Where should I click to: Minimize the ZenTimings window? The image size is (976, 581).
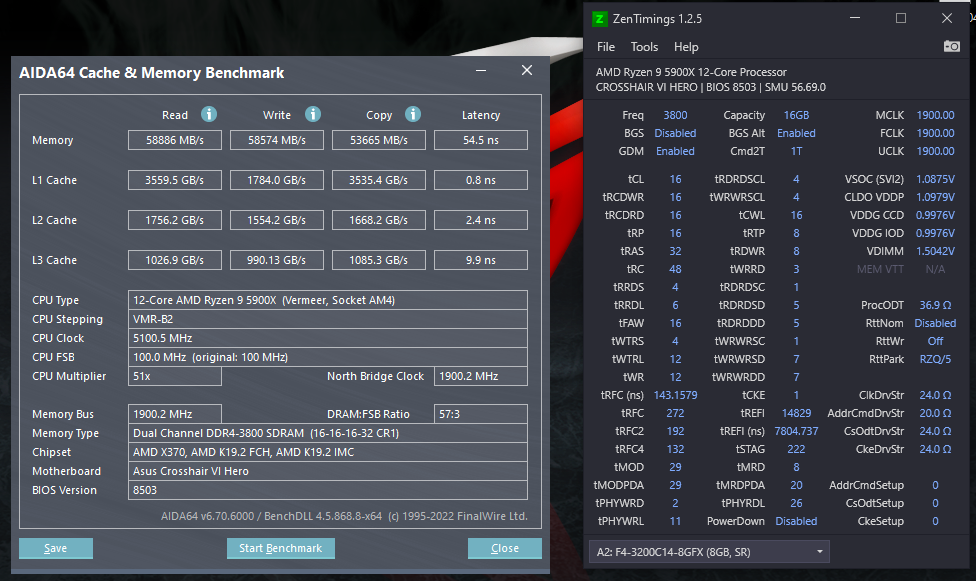pos(855,18)
